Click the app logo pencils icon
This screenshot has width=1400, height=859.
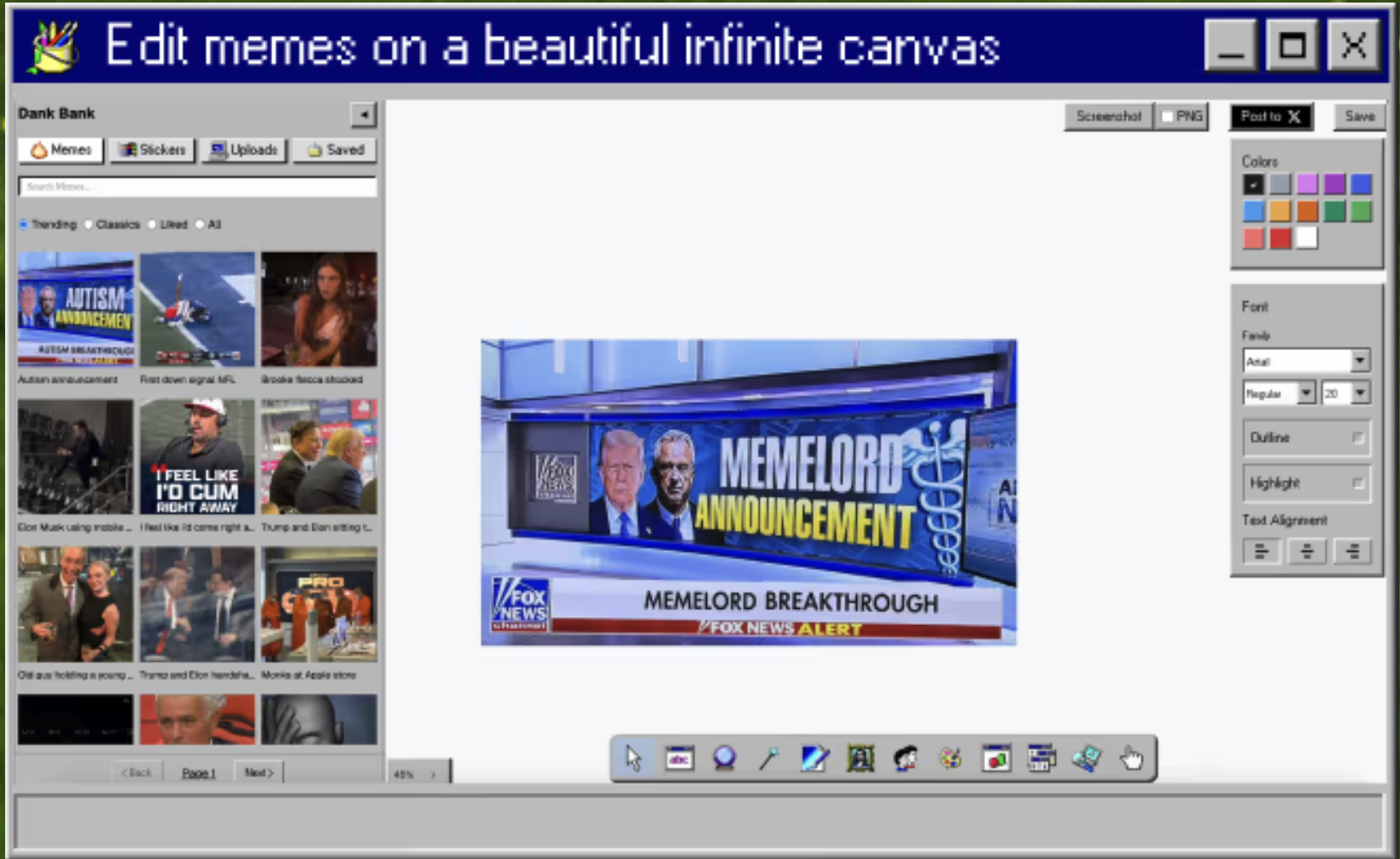tap(55, 46)
